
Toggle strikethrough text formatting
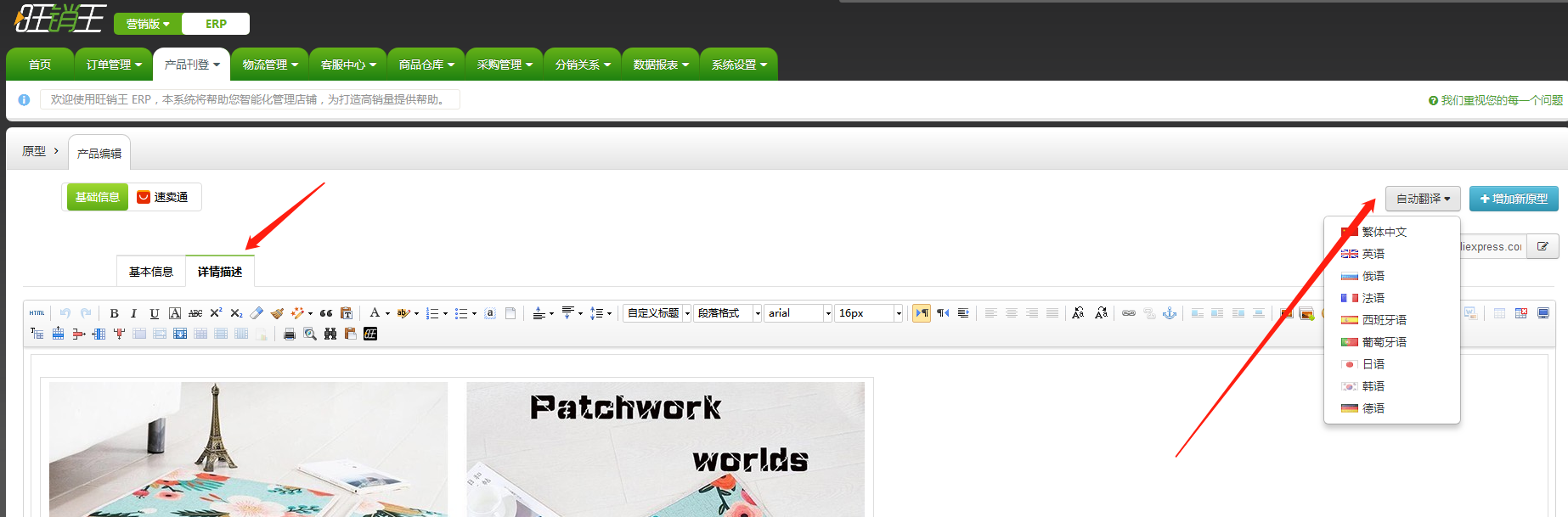pyautogui.click(x=195, y=313)
